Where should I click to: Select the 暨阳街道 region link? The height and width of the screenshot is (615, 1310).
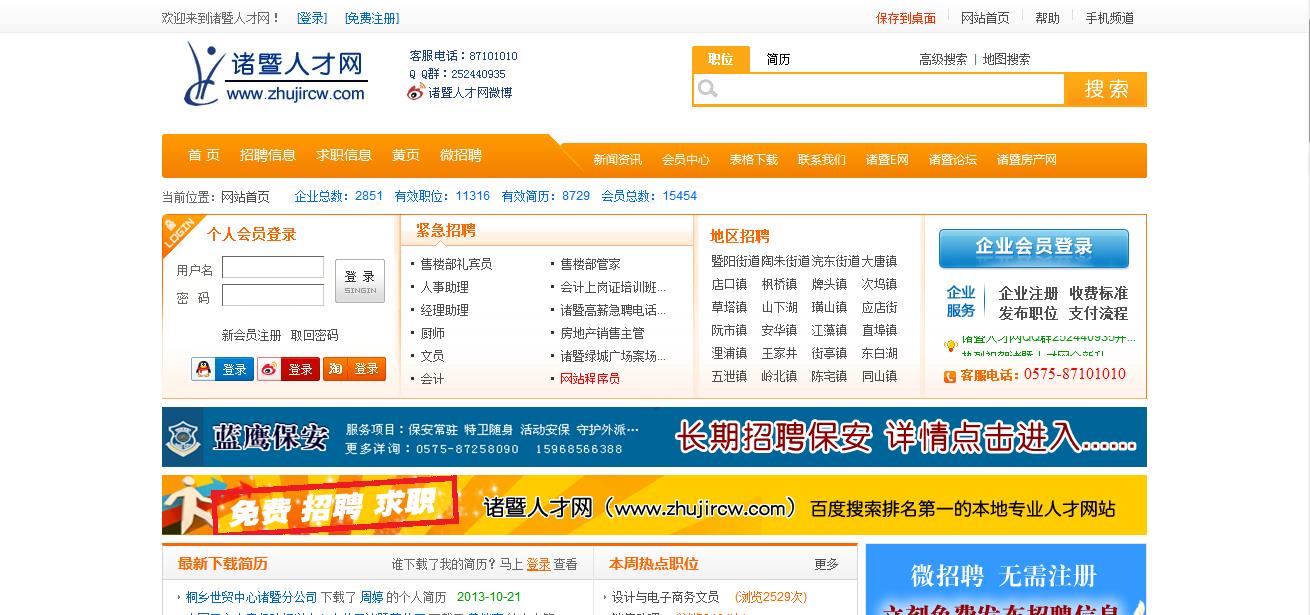(x=735, y=261)
